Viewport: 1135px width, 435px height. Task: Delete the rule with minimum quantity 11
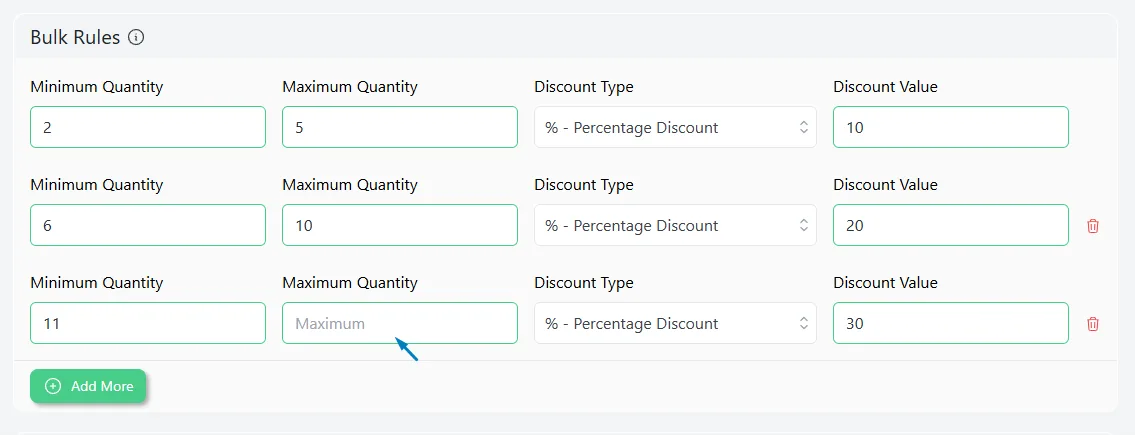click(1092, 324)
